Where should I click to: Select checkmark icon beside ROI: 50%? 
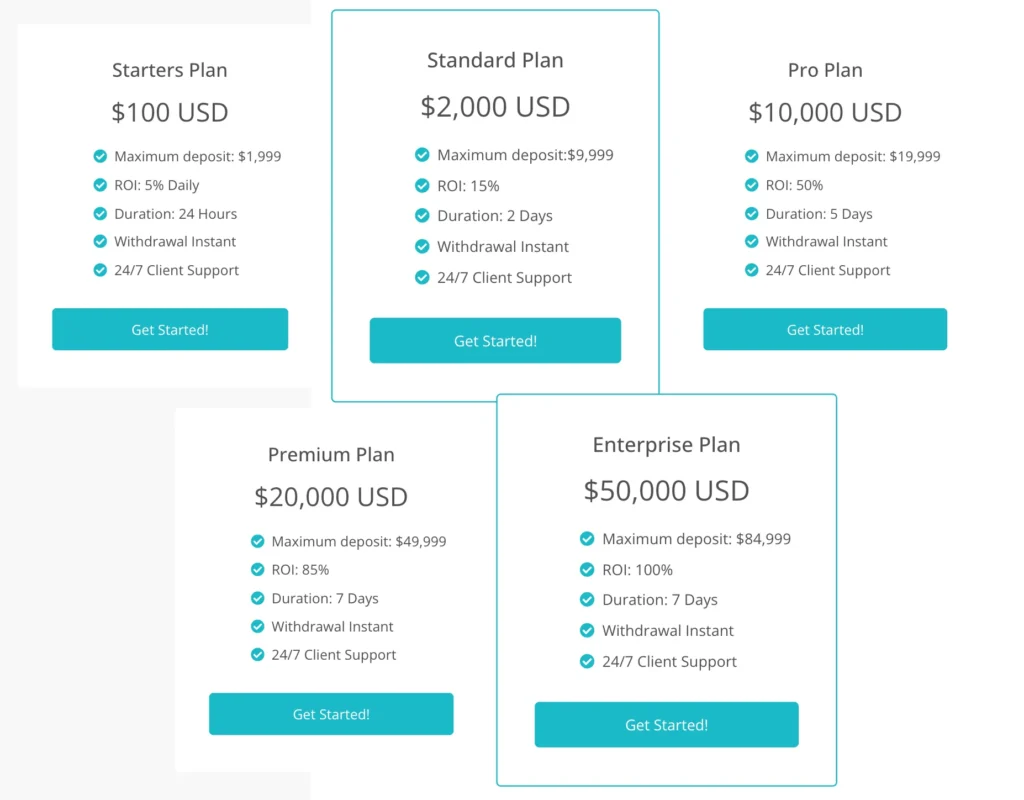751,185
